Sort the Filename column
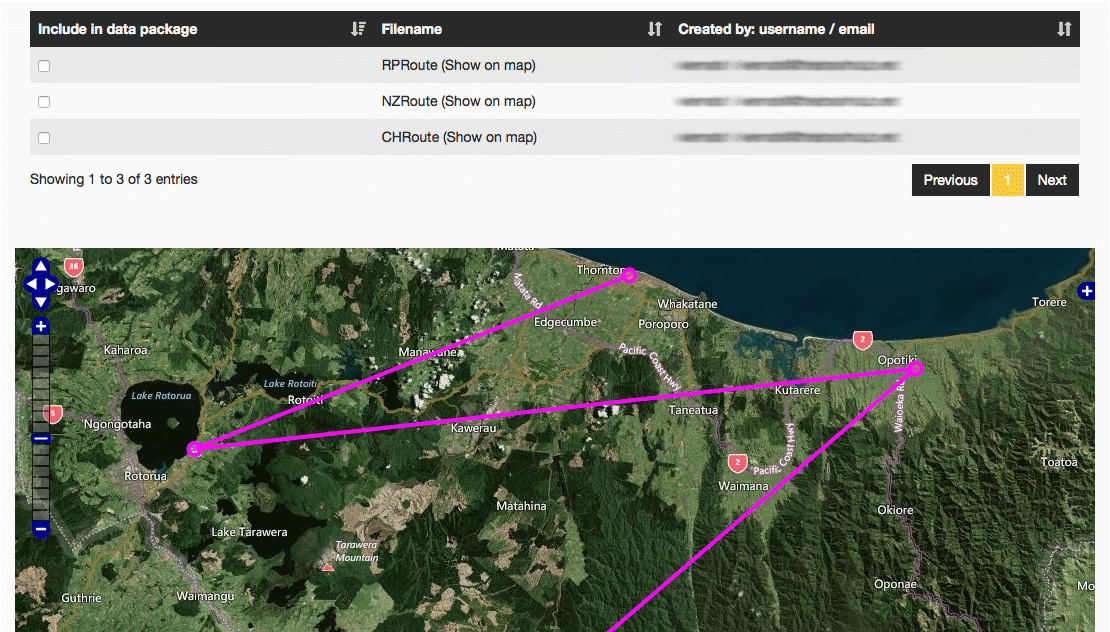This screenshot has height=632, width=1110. click(655, 29)
